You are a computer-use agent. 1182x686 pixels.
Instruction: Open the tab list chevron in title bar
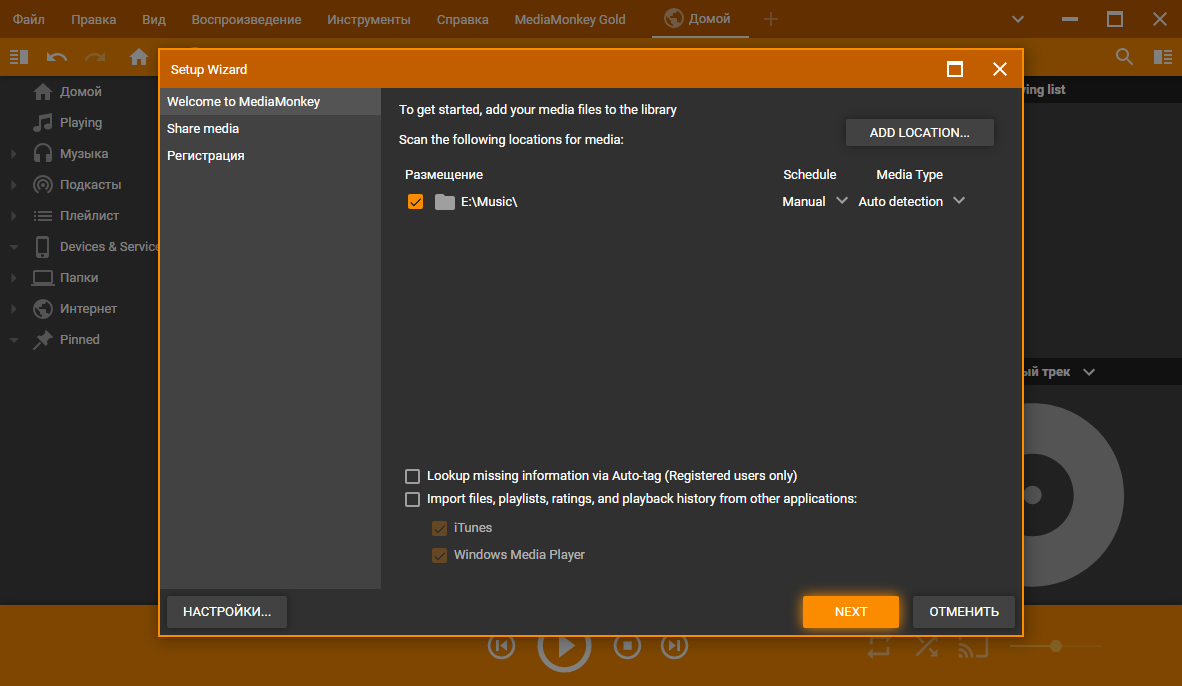[x=1018, y=20]
